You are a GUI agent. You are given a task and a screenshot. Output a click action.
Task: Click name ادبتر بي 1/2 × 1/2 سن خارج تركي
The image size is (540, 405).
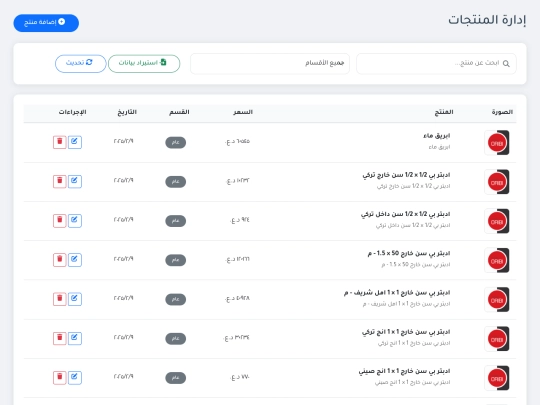point(406,175)
